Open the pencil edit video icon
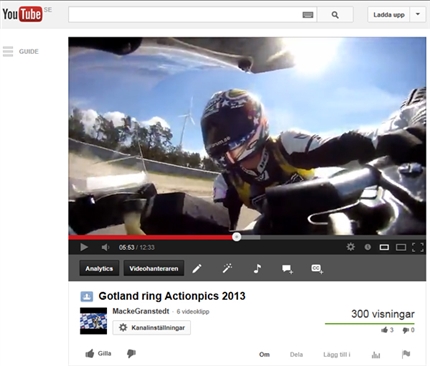Image resolution: width=430 pixels, height=366 pixels. click(197, 268)
